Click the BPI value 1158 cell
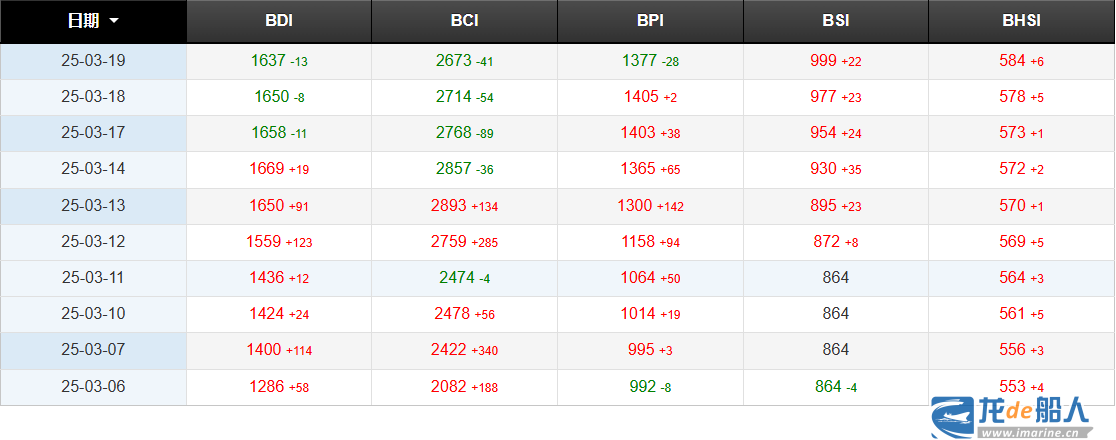Screen dimensions: 1116x440 [x=651, y=242]
